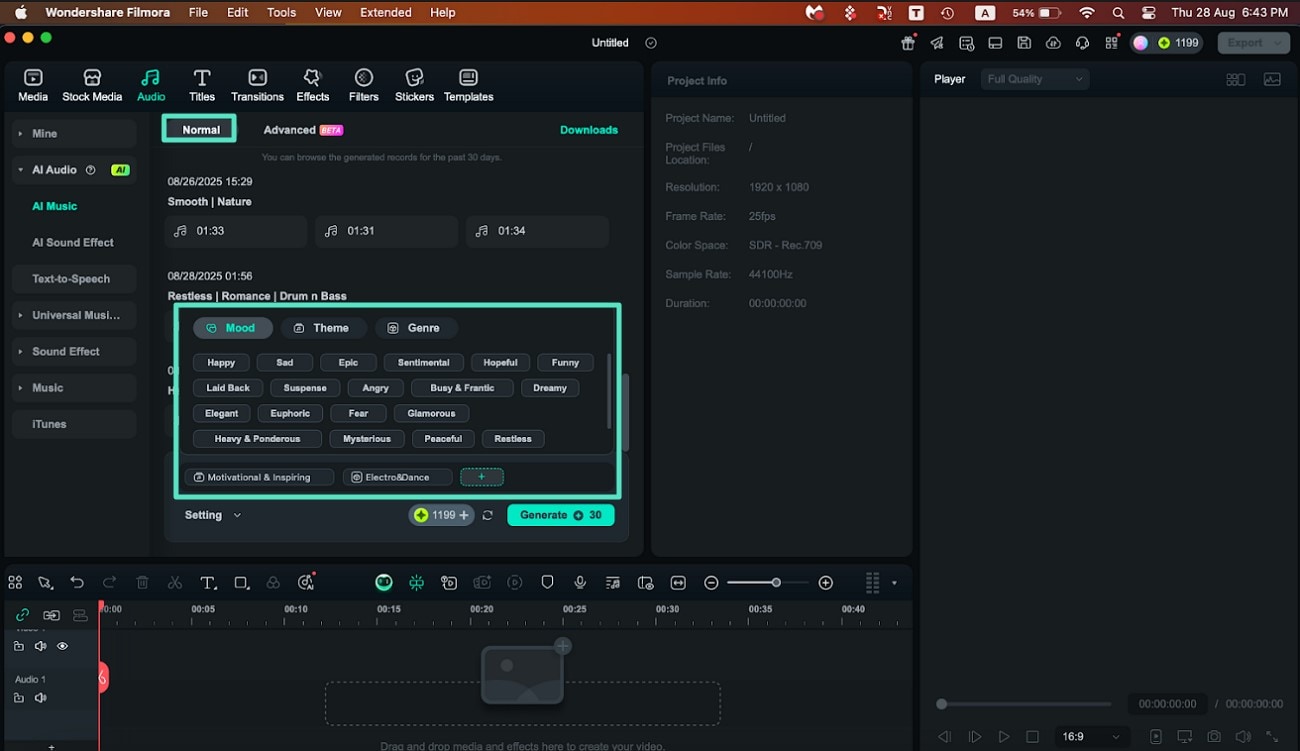Click the dashed plus add-tag button
Viewport: 1300px width, 751px height.
482,478
